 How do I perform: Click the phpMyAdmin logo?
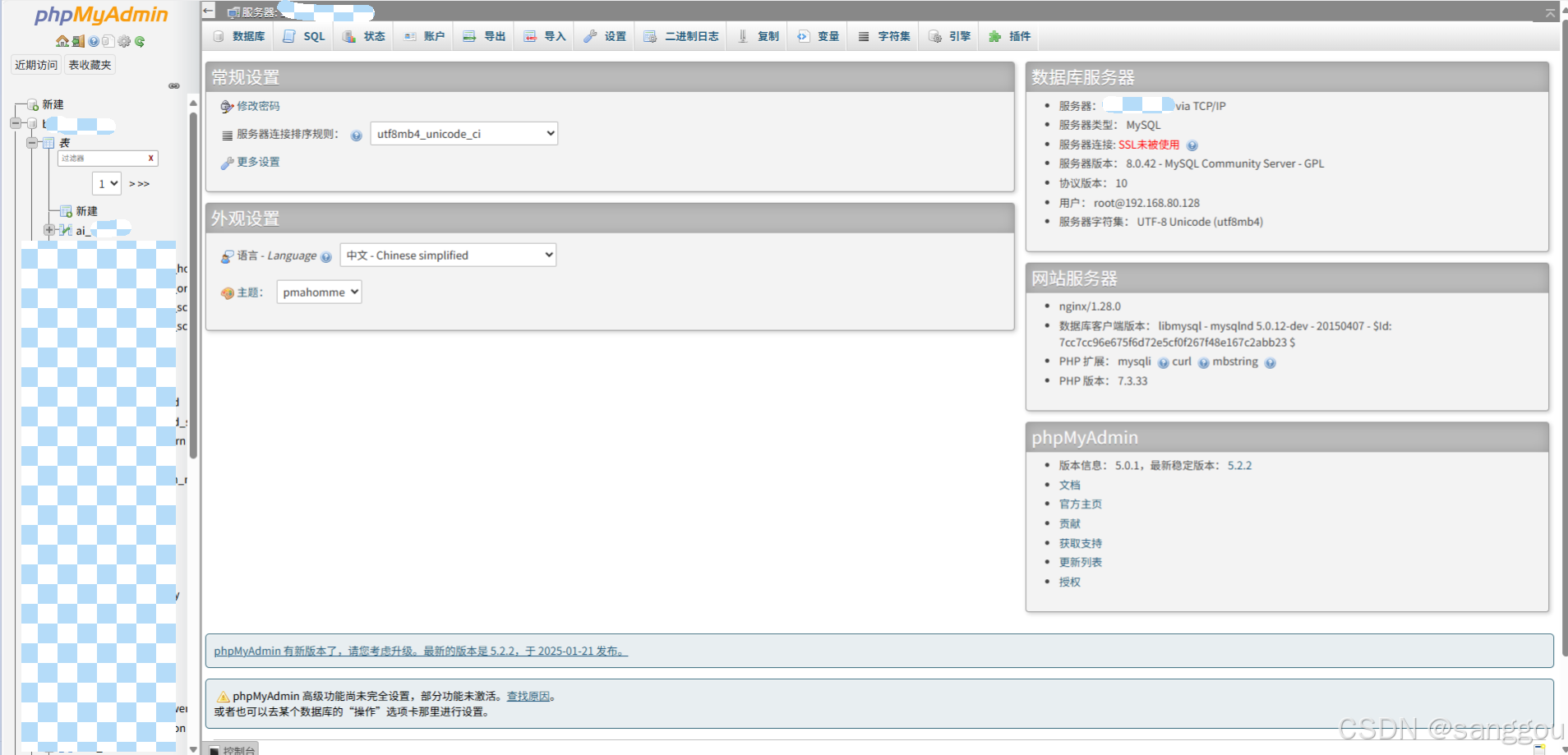click(101, 15)
